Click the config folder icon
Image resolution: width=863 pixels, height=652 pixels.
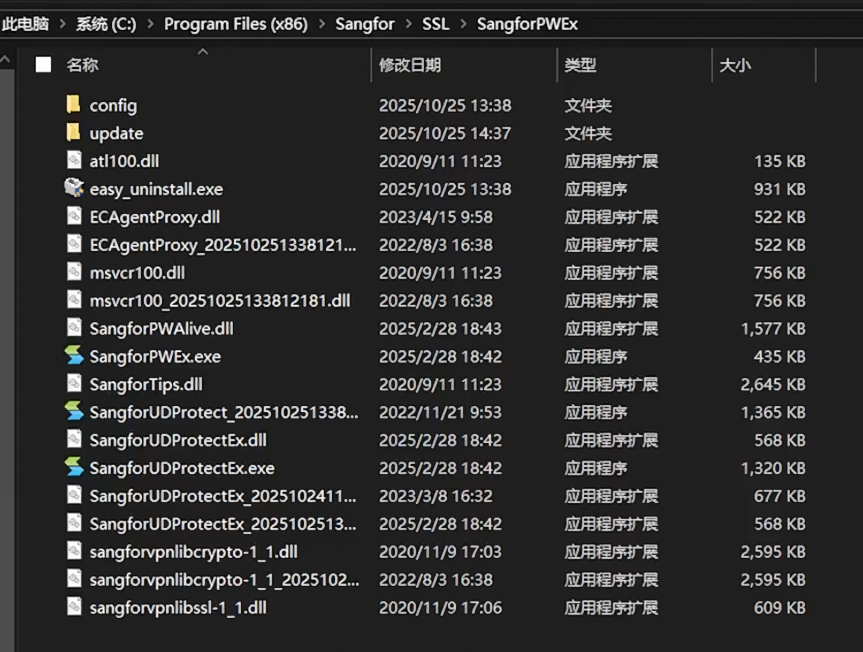pos(73,105)
